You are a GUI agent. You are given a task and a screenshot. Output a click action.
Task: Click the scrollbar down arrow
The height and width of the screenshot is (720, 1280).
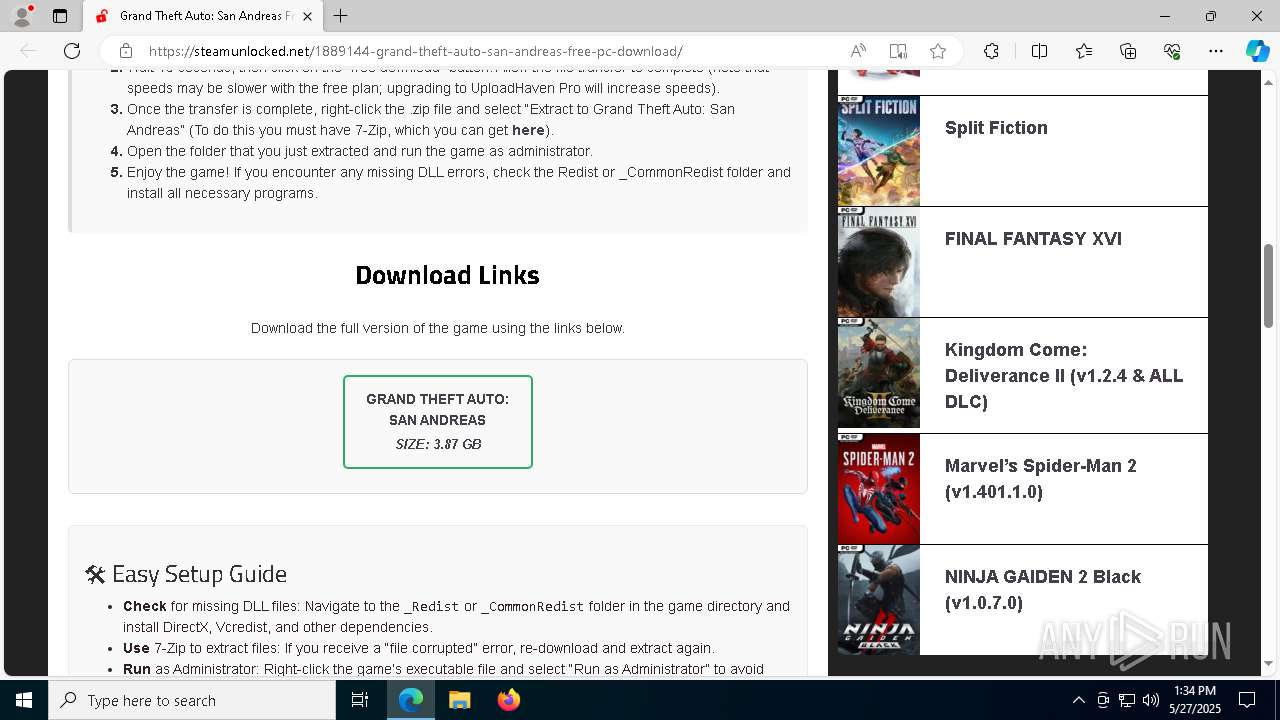pyautogui.click(x=1268, y=663)
